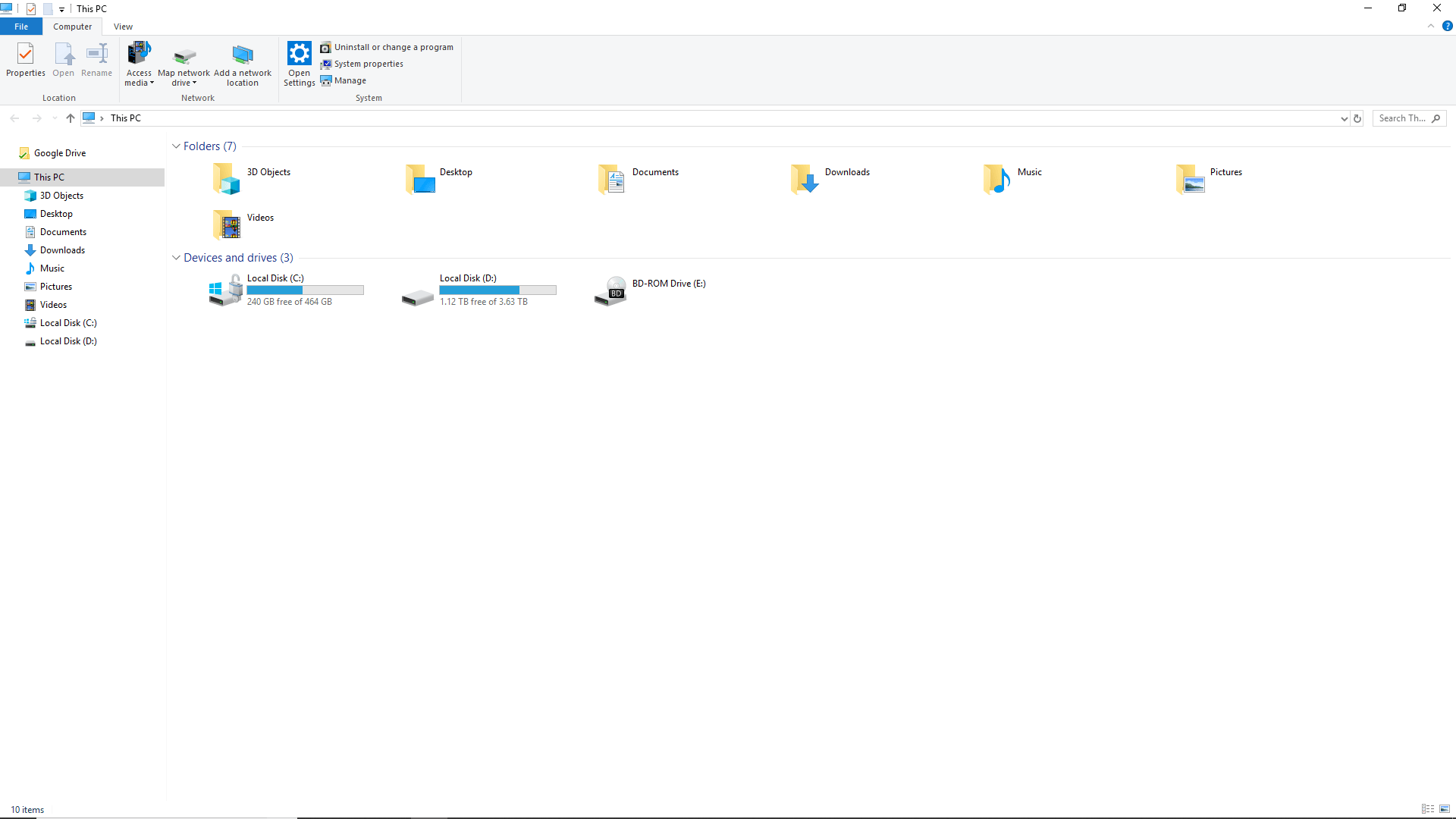Open the View ribbon tab
This screenshot has height=819, width=1456.
(123, 27)
